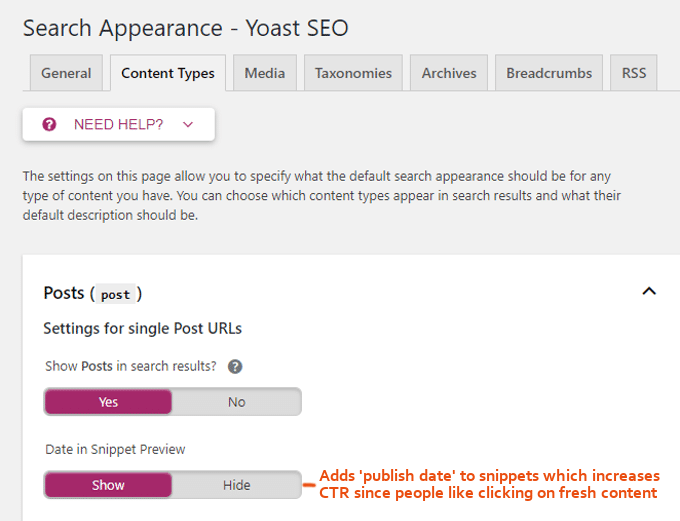Click the Posts section heading
The width and height of the screenshot is (680, 521).
(64, 293)
